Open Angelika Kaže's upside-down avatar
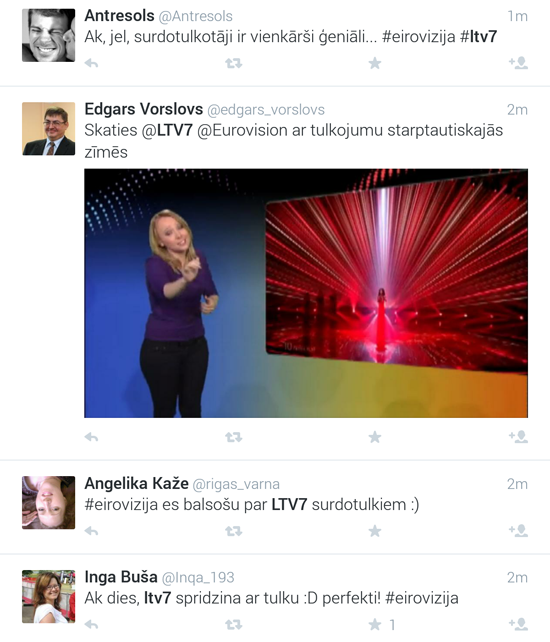 tap(48, 502)
